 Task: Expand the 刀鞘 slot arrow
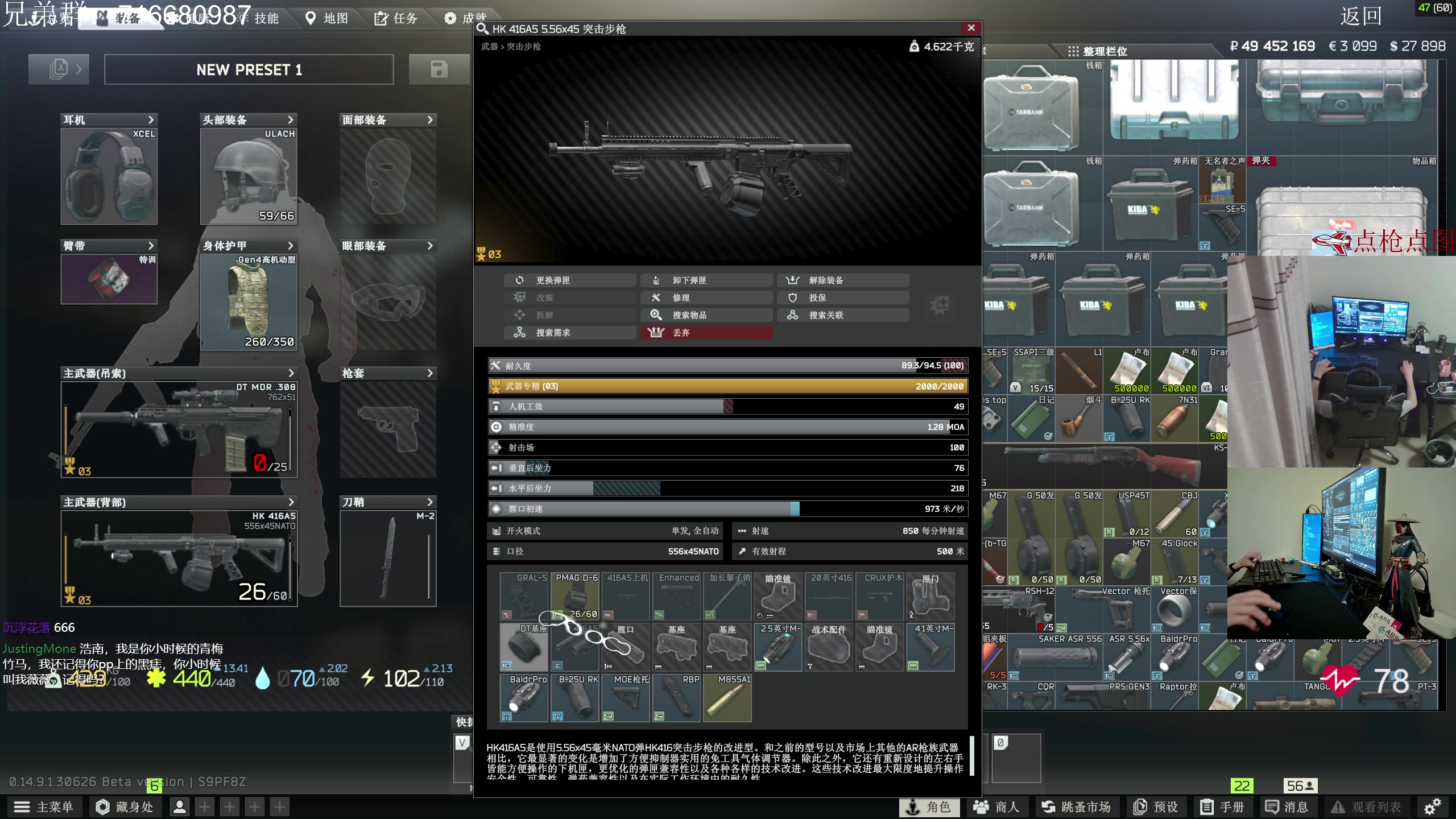[429, 502]
